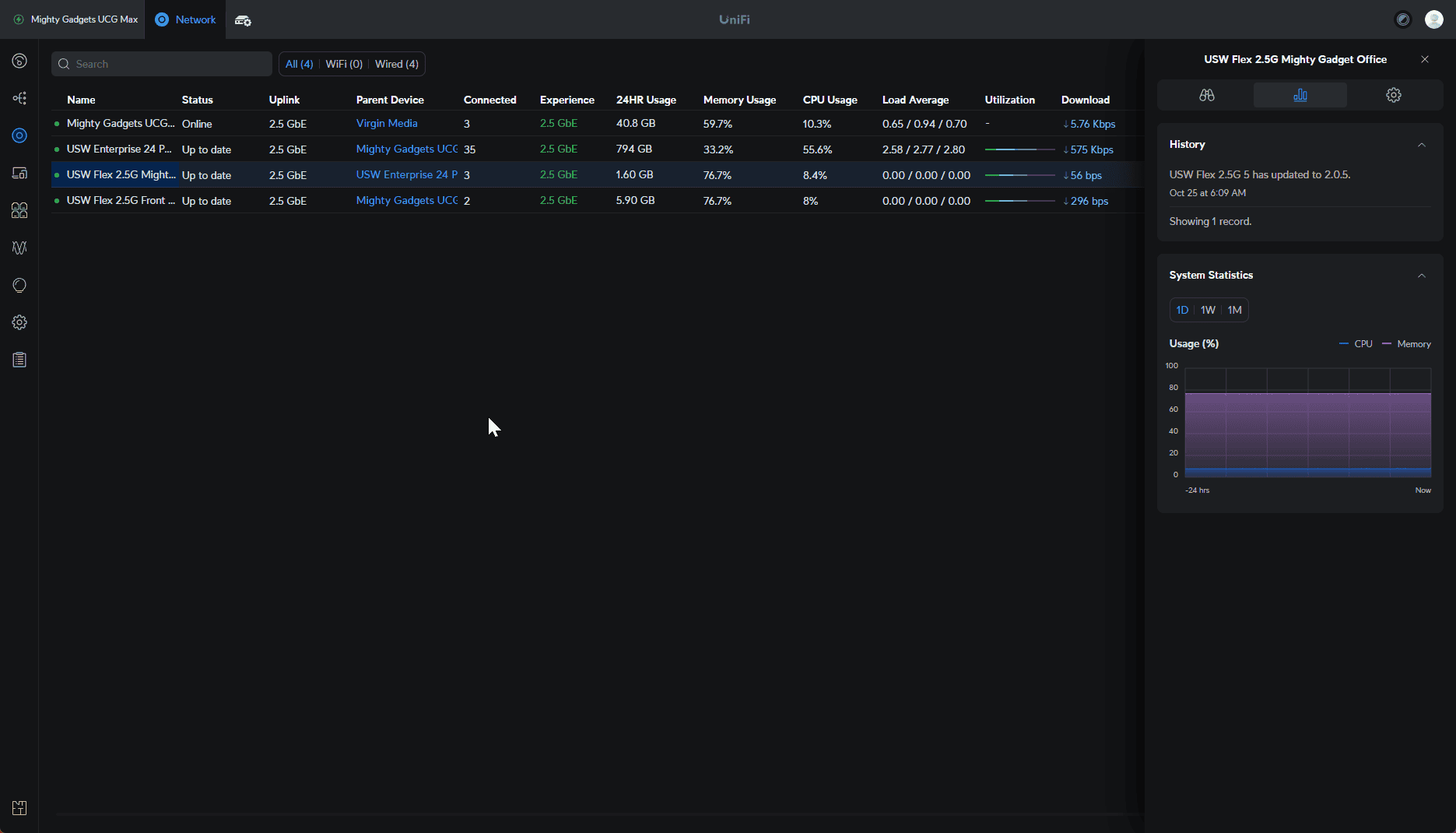
Task: Select the 1M statistics time range
Action: pos(1234,310)
